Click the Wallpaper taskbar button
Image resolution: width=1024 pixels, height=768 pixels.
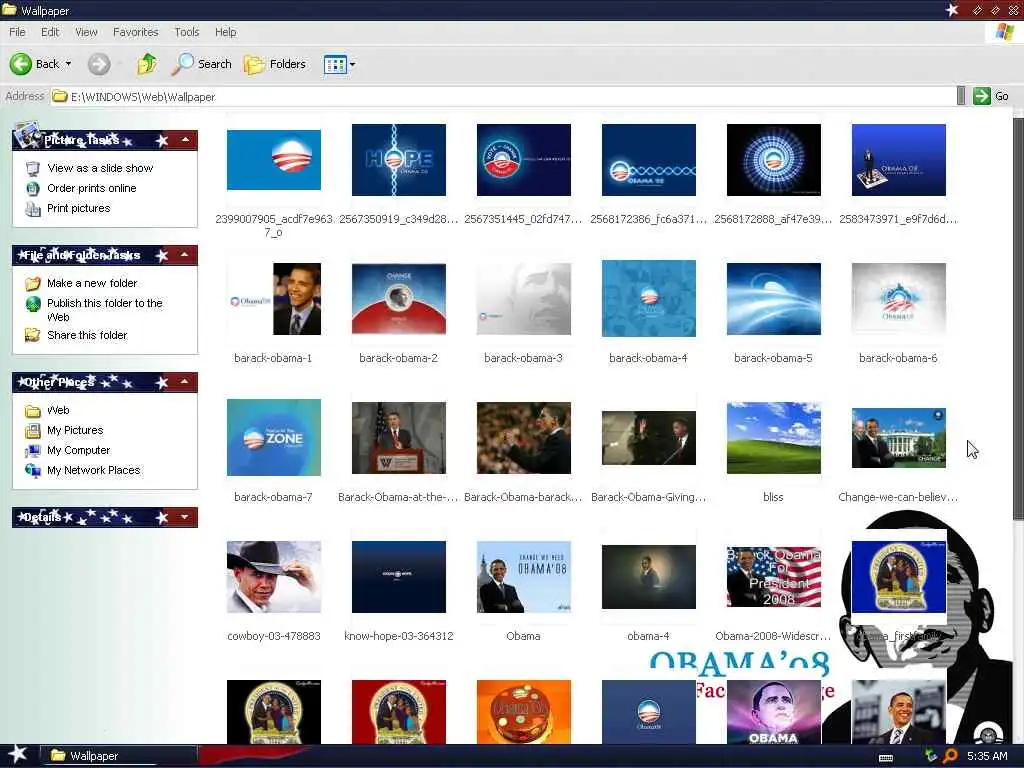click(119, 756)
